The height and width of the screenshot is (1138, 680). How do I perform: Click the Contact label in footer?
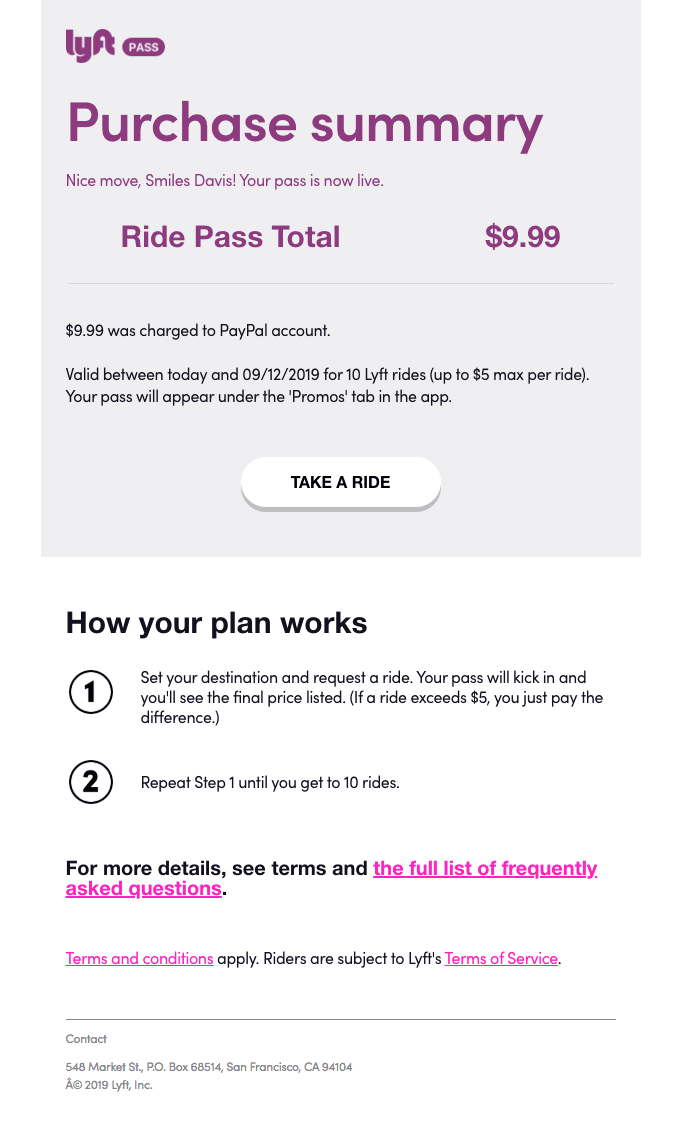click(86, 1039)
